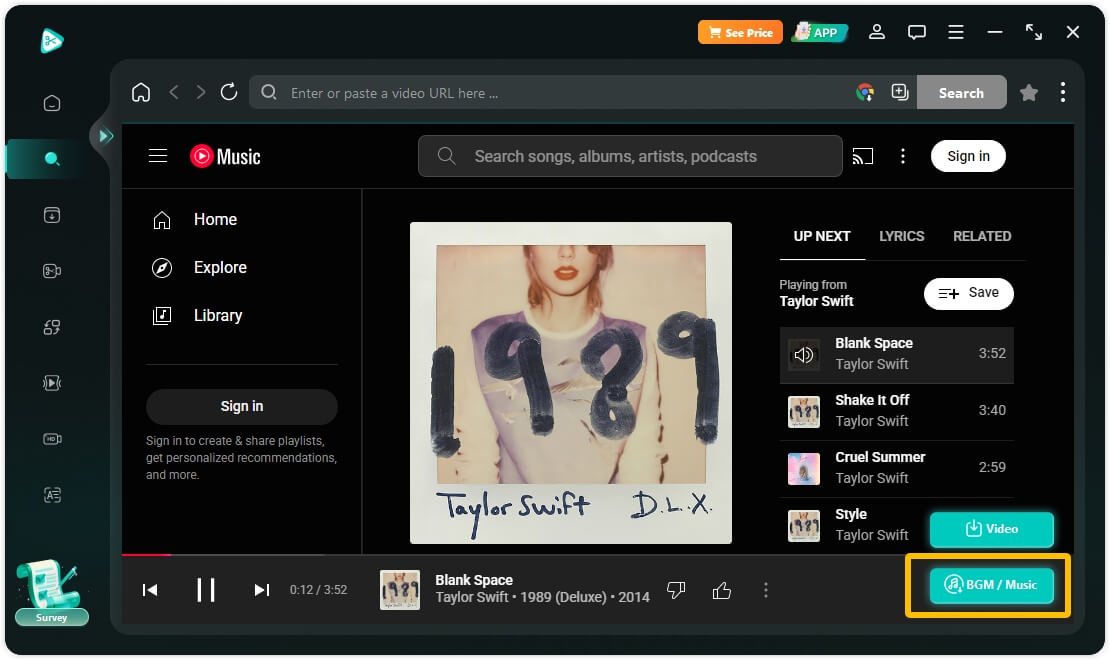Open the download box icon in the app sidebar
The height and width of the screenshot is (660, 1110).
tap(52, 215)
